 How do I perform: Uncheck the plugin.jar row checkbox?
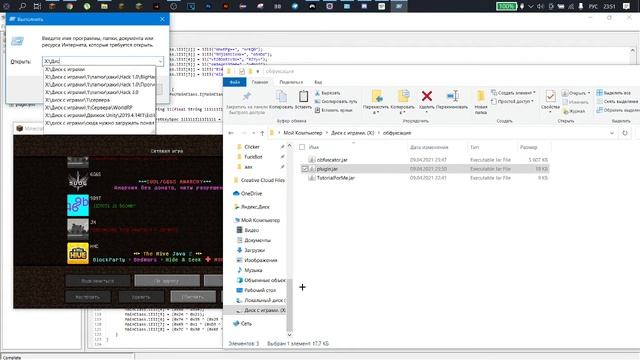304,169
